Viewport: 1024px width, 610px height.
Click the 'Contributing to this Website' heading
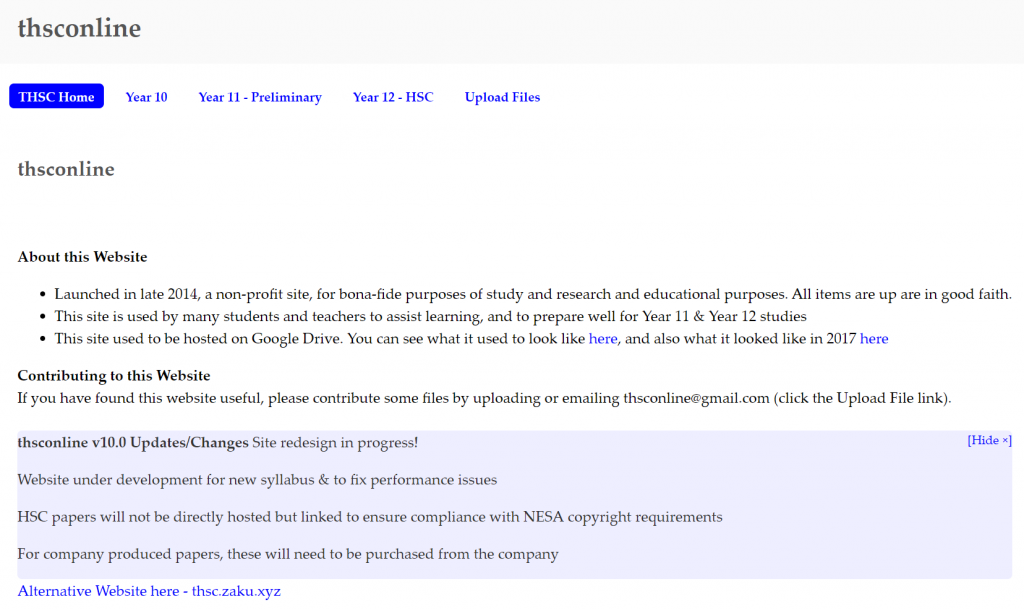[x=114, y=376]
